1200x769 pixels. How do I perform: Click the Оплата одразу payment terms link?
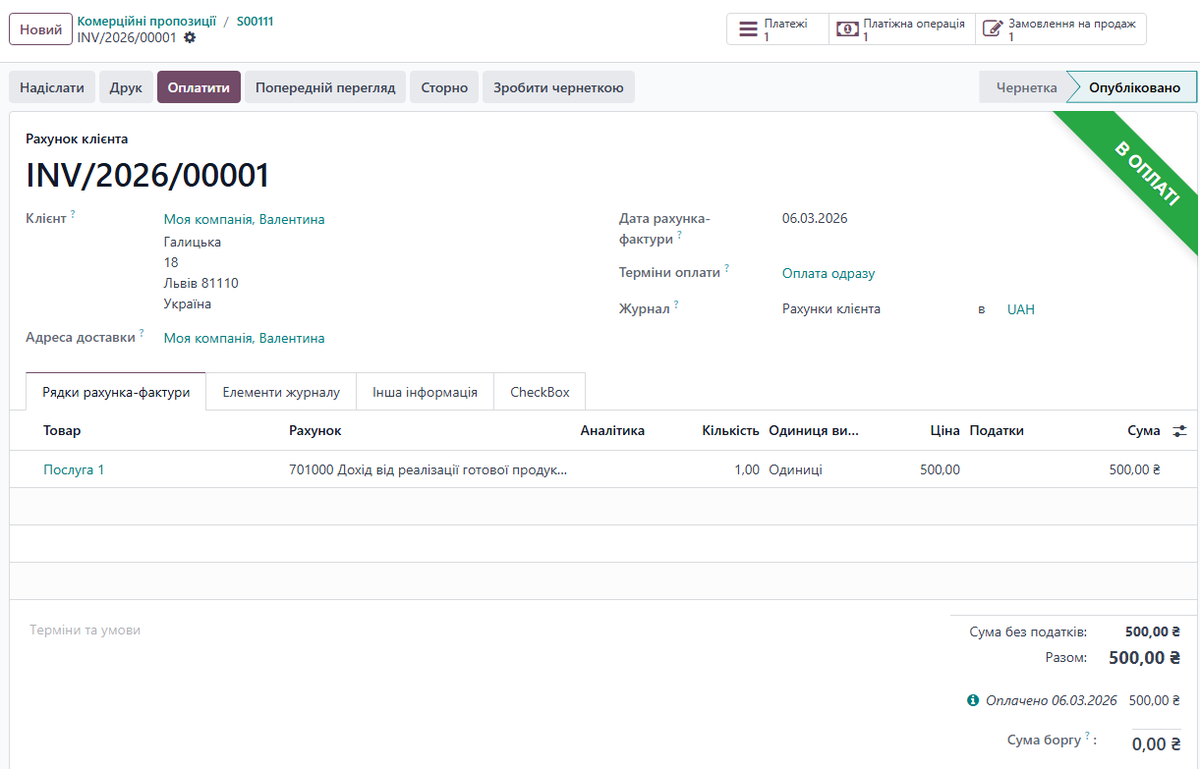click(828, 273)
